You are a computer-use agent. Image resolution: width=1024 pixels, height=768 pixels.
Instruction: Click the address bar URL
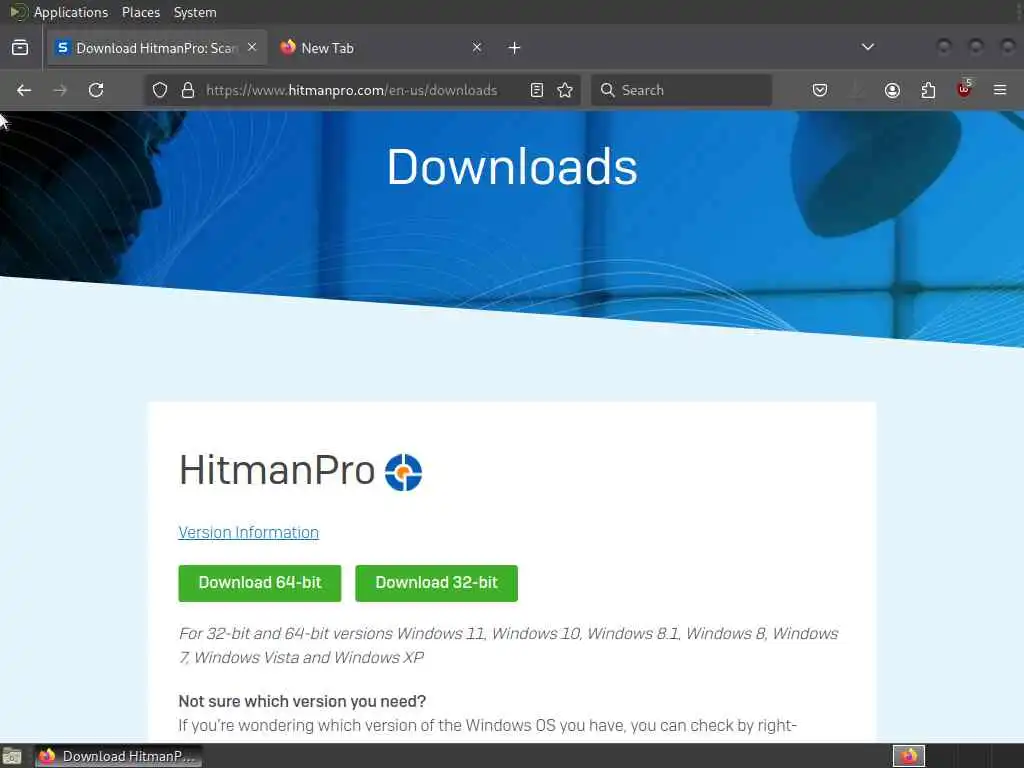tap(351, 90)
